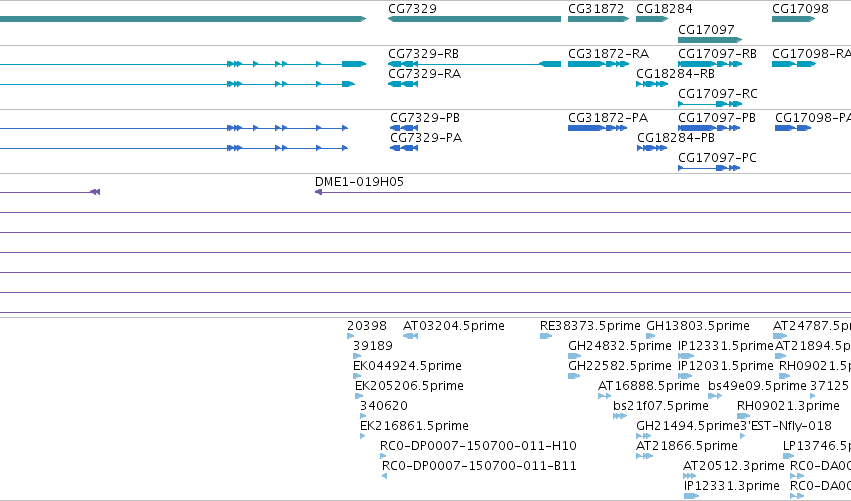Select the 340620 EST label
Screen dimensions: 851x501
[x=384, y=406]
